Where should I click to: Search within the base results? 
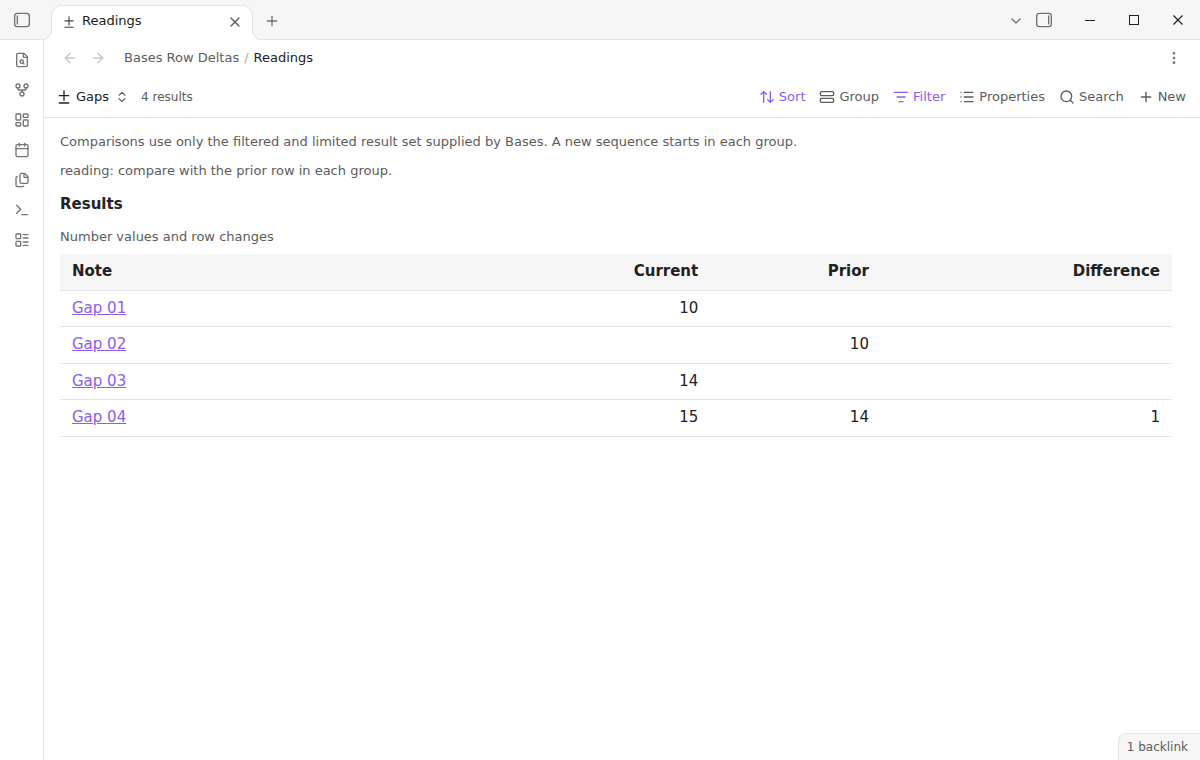[1091, 97]
